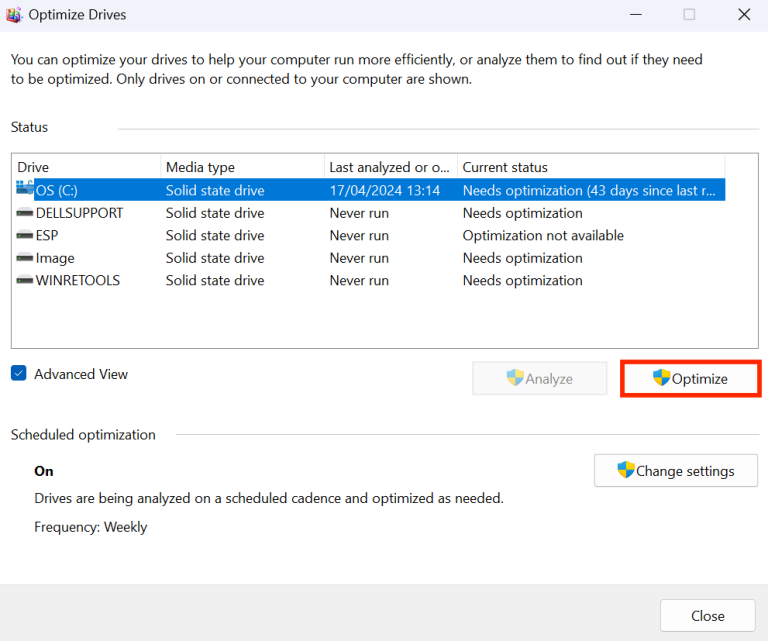Select the OS (C:) drive icon

24,188
